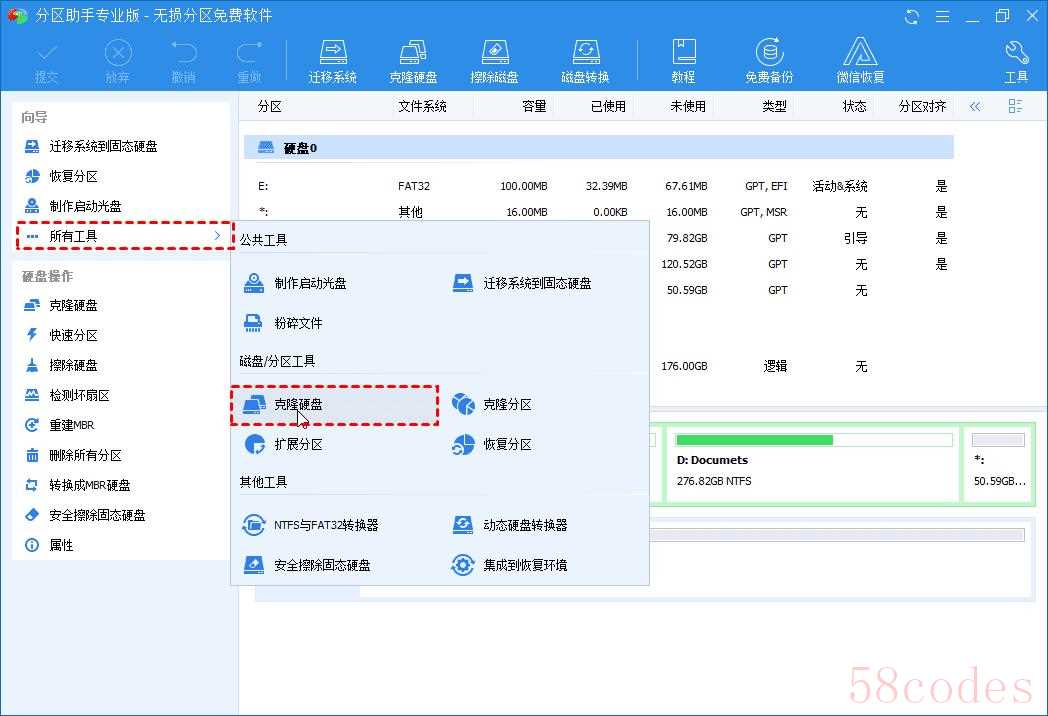The image size is (1048, 716).
Task: Collapse columns with the double-chevron header icon
Action: point(975,106)
